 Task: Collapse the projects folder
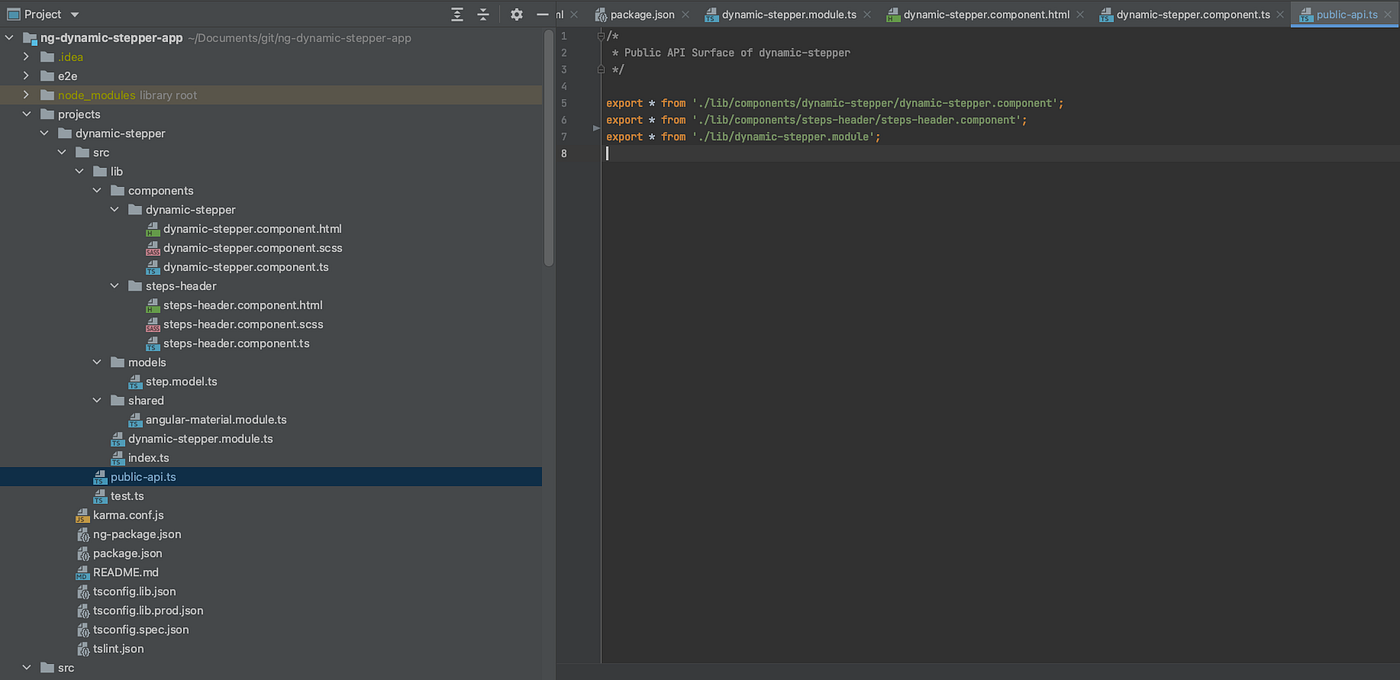point(27,114)
